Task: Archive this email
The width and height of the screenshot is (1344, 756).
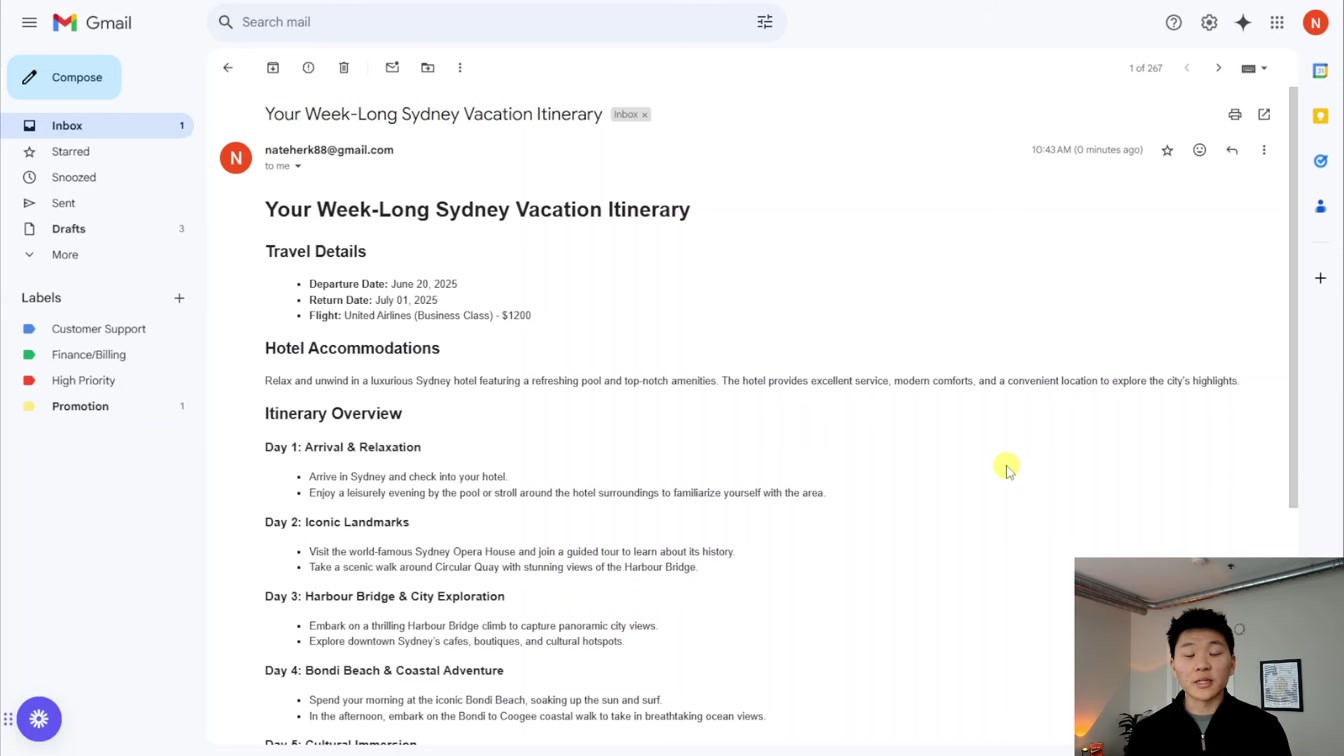Action: 273,68
